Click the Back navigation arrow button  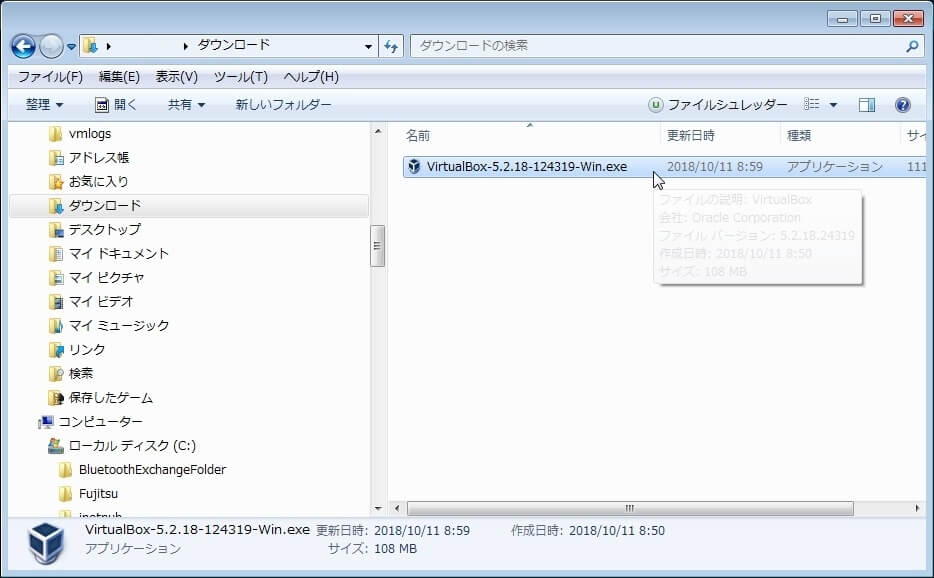pos(23,46)
